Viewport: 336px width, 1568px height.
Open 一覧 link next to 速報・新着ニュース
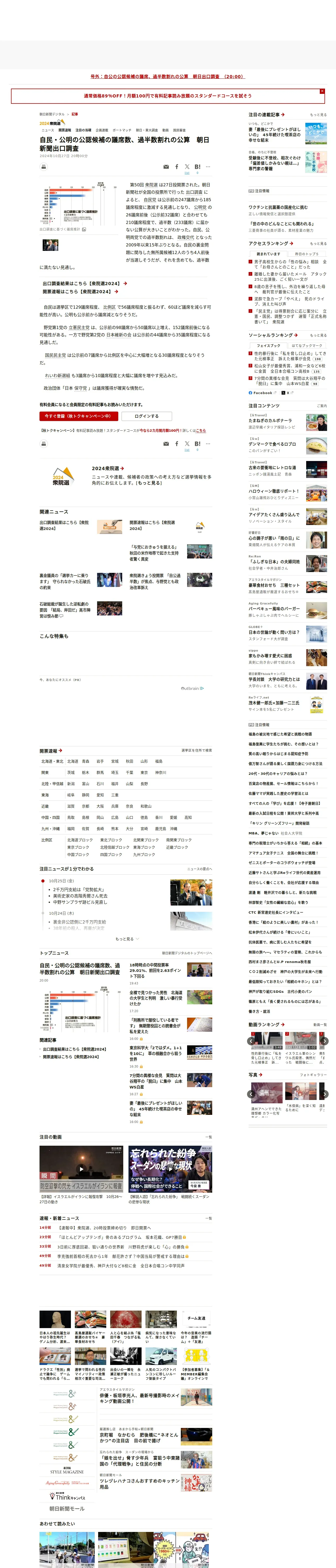coord(209,1219)
